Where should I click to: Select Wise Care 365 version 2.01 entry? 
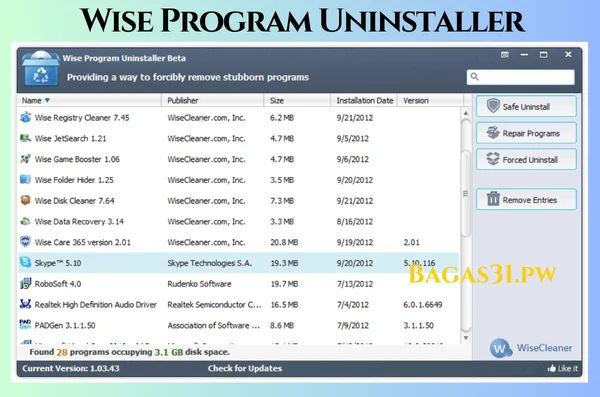click(83, 242)
